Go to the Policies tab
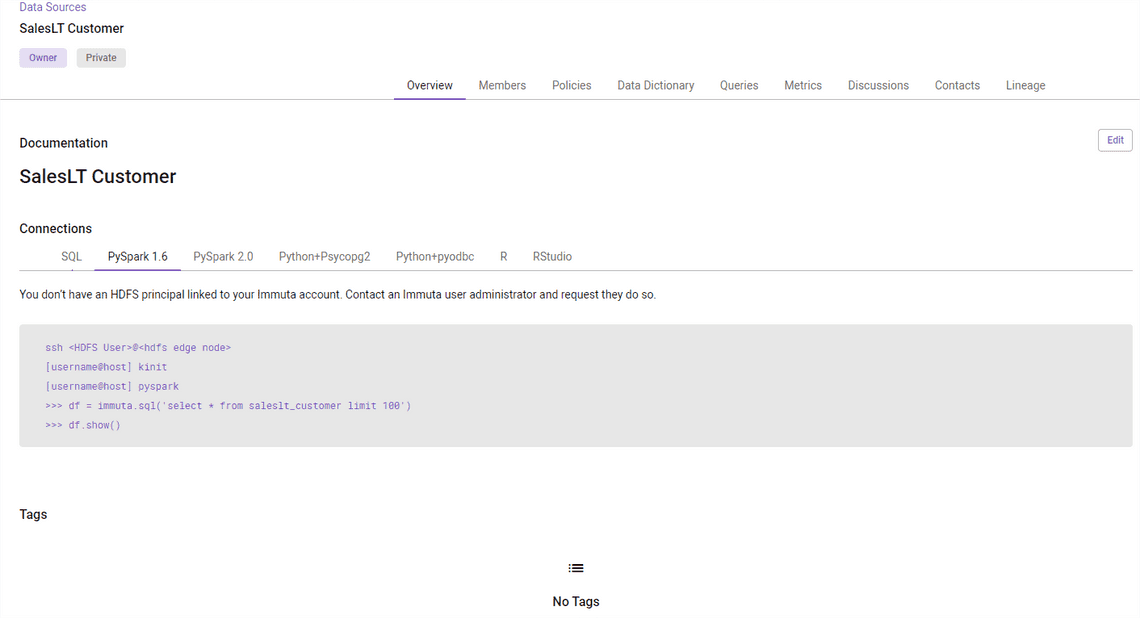1140x618 pixels. (x=571, y=86)
